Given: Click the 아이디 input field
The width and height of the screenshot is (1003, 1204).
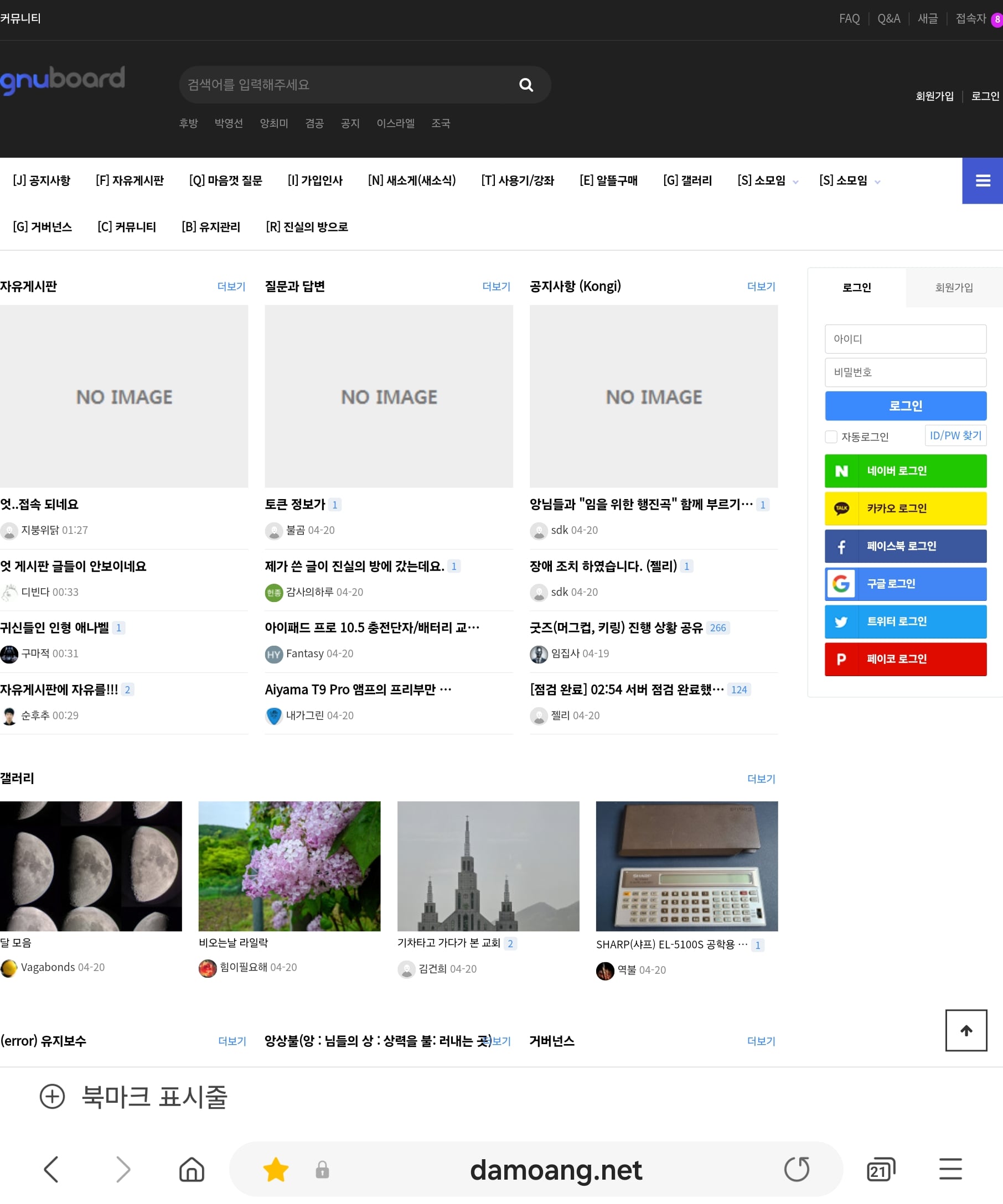Looking at the screenshot, I should 906,339.
